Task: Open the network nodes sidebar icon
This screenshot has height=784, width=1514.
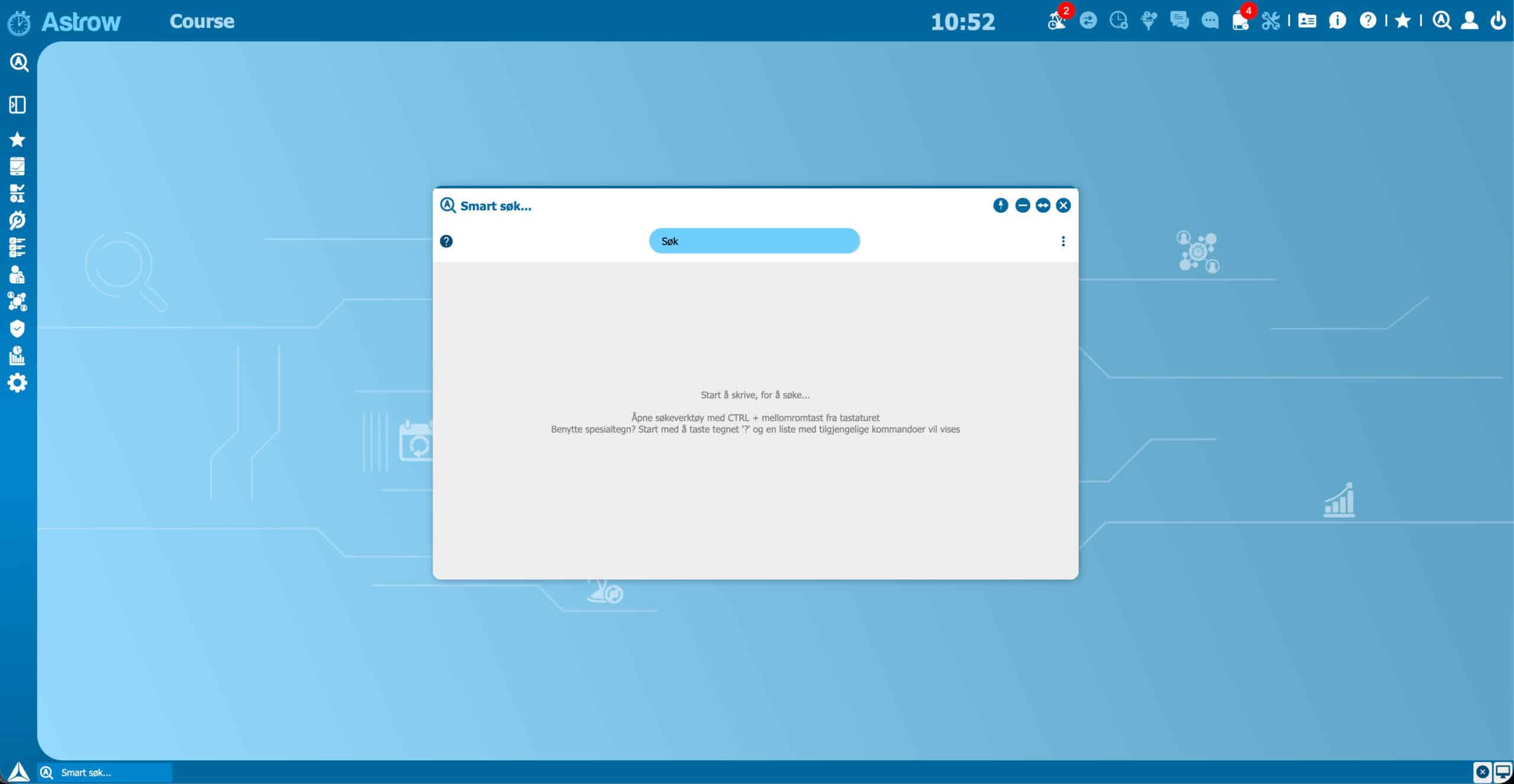Action: click(17, 302)
